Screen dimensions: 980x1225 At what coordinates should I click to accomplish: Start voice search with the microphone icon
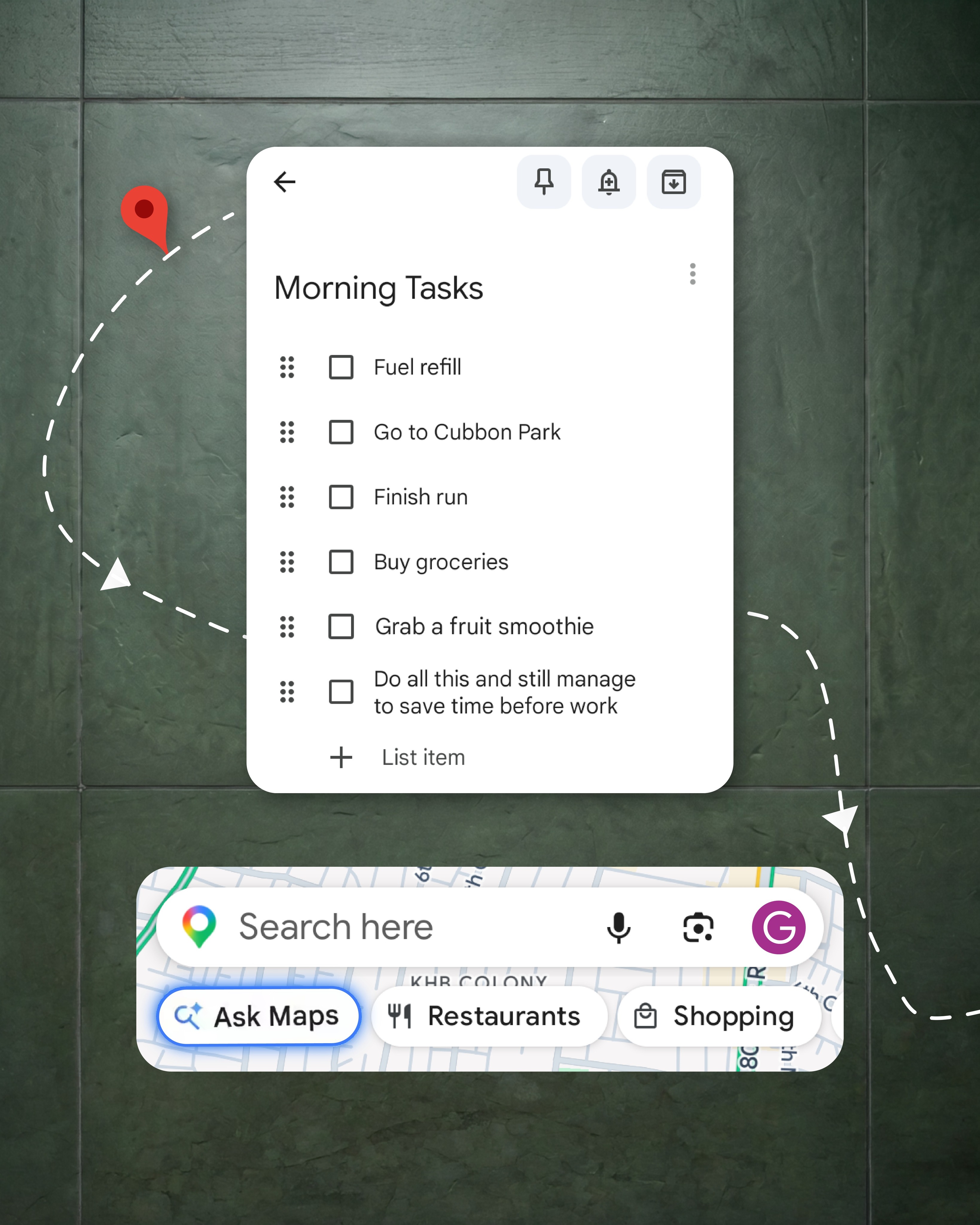(x=619, y=927)
